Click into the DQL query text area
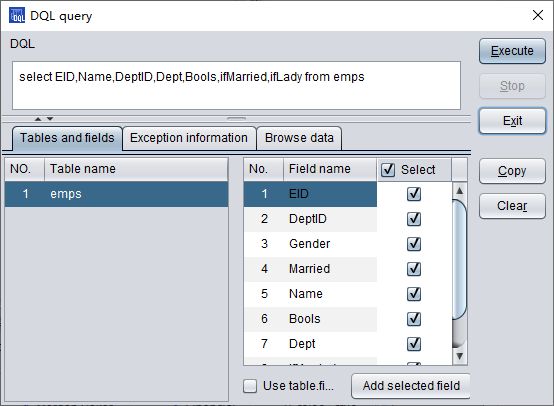The width and height of the screenshot is (554, 406). tap(236, 86)
